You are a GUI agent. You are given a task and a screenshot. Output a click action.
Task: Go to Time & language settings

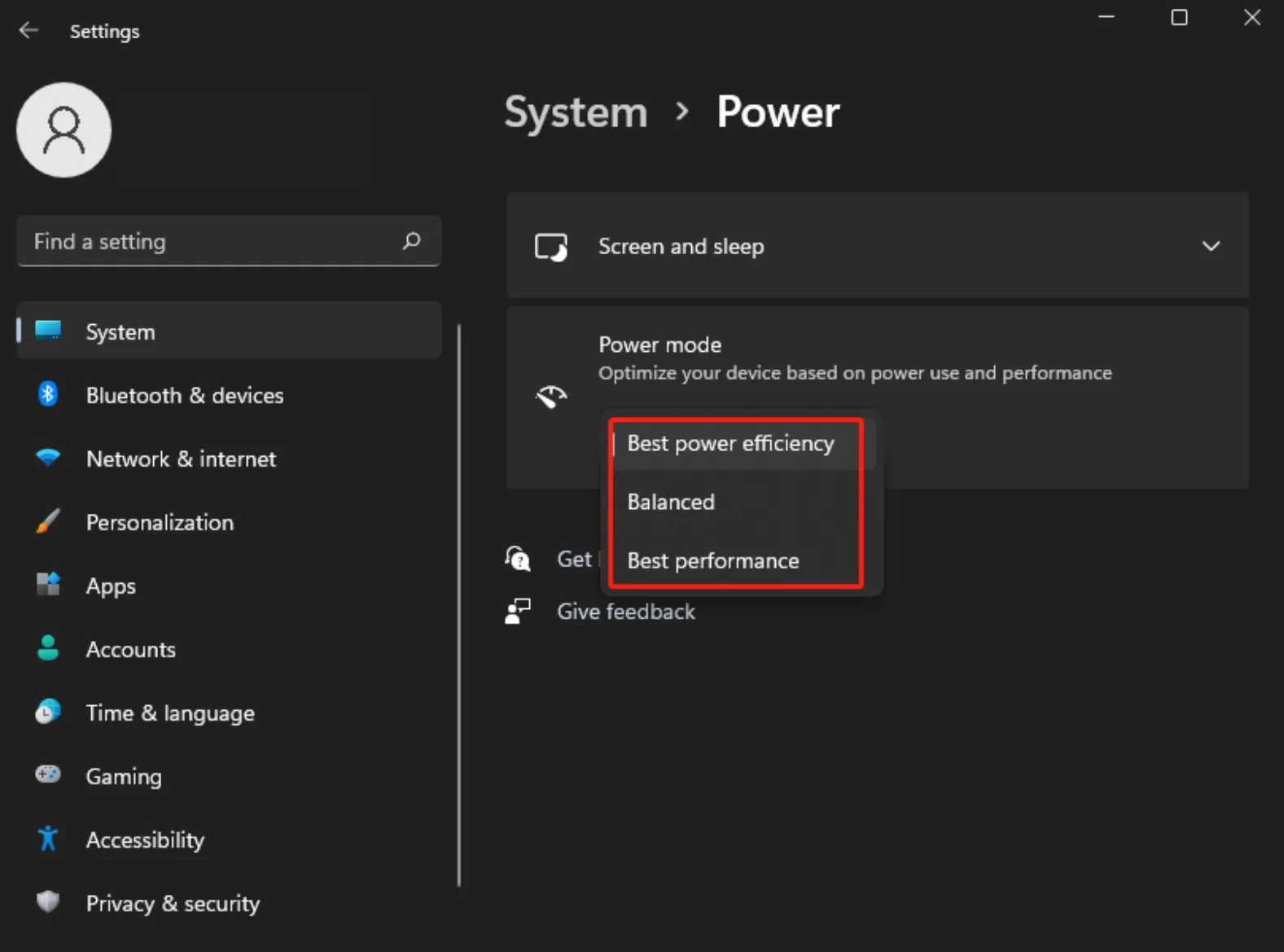click(x=169, y=713)
